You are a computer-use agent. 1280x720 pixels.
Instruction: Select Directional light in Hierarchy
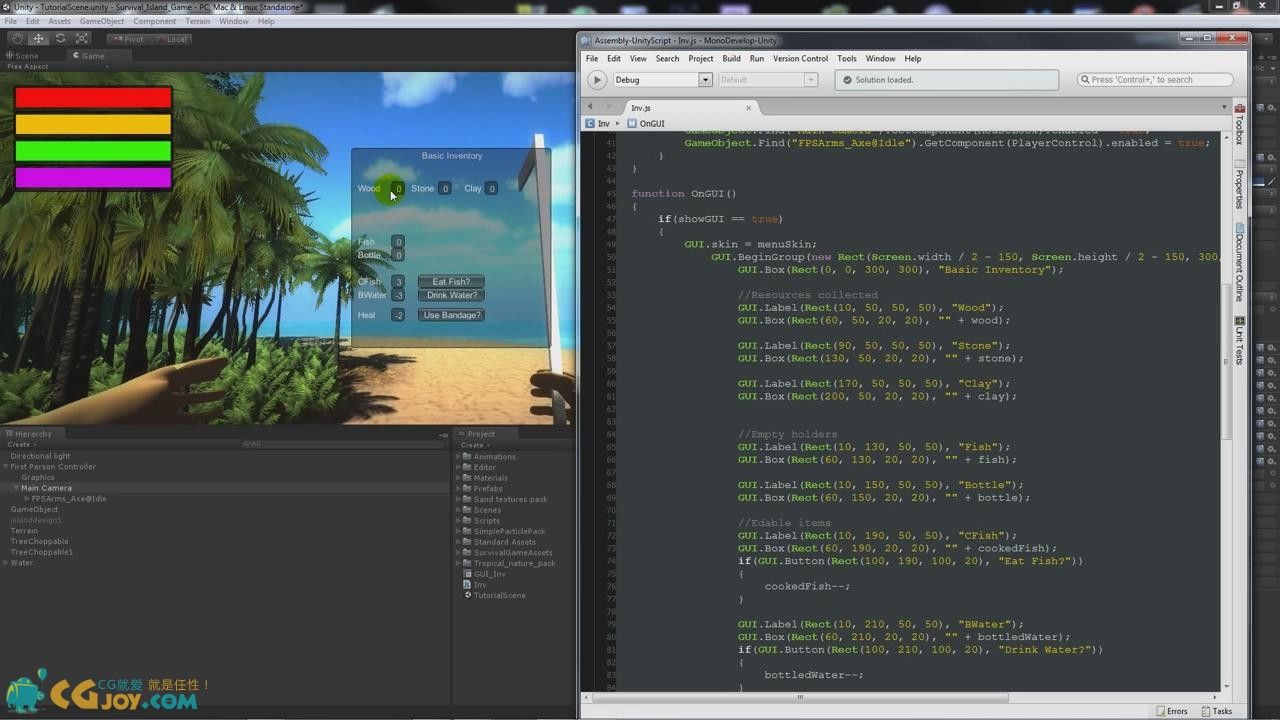tap(40, 456)
